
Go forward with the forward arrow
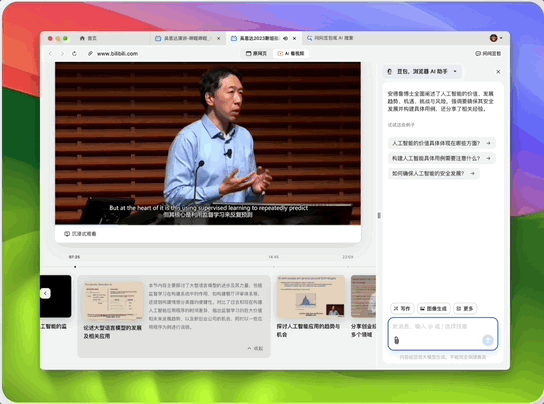[62, 53]
